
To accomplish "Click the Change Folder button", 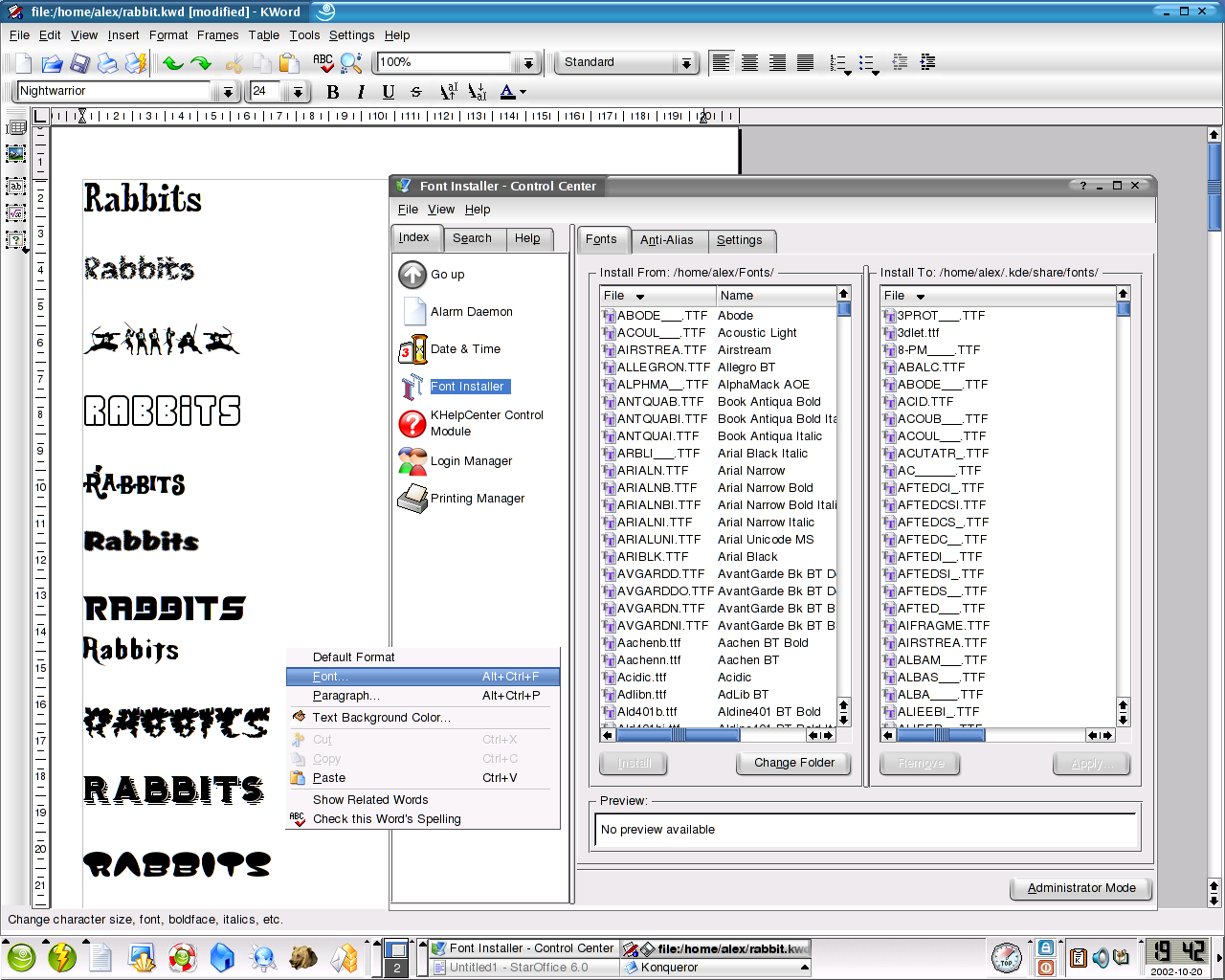I will coord(794,763).
